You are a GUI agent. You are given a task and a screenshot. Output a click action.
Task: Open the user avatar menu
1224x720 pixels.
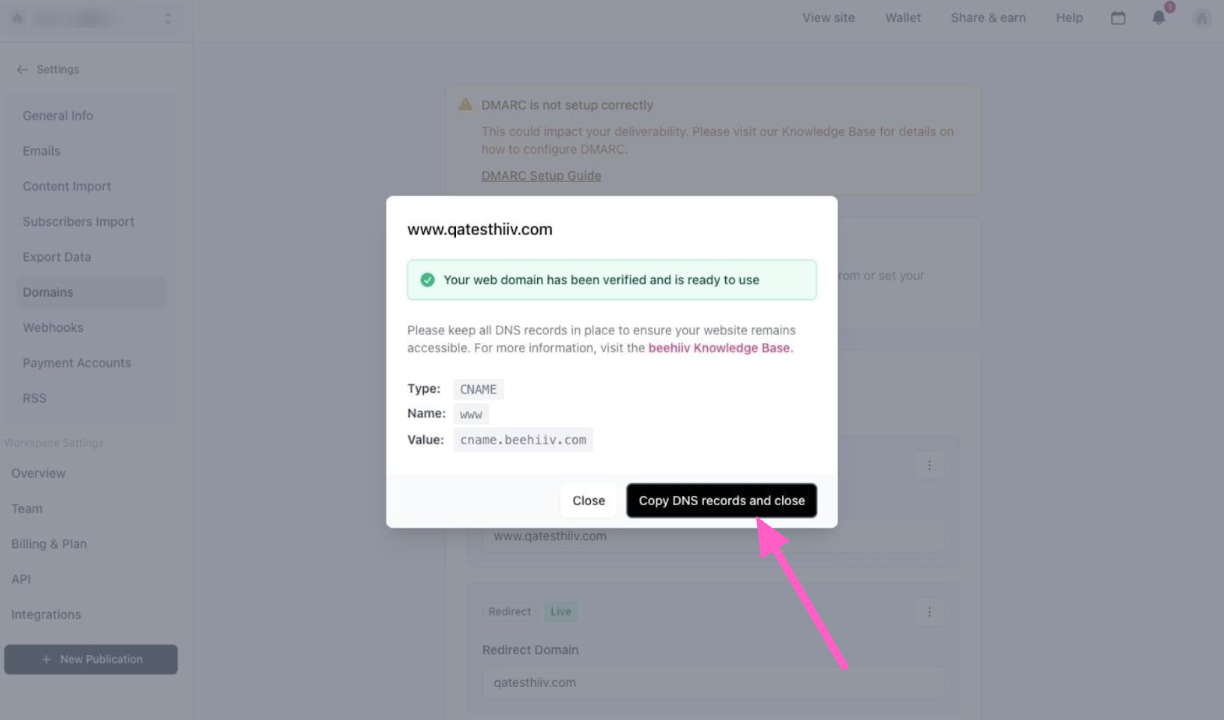point(1202,18)
